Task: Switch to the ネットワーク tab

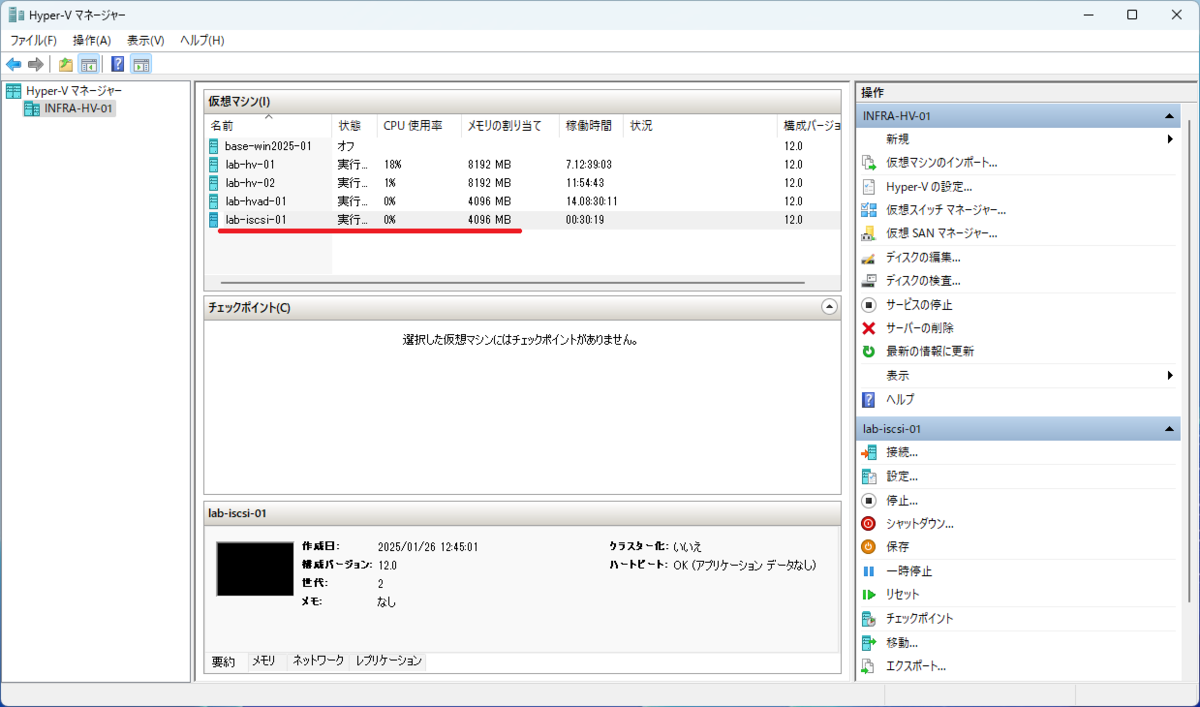Action: (317, 661)
